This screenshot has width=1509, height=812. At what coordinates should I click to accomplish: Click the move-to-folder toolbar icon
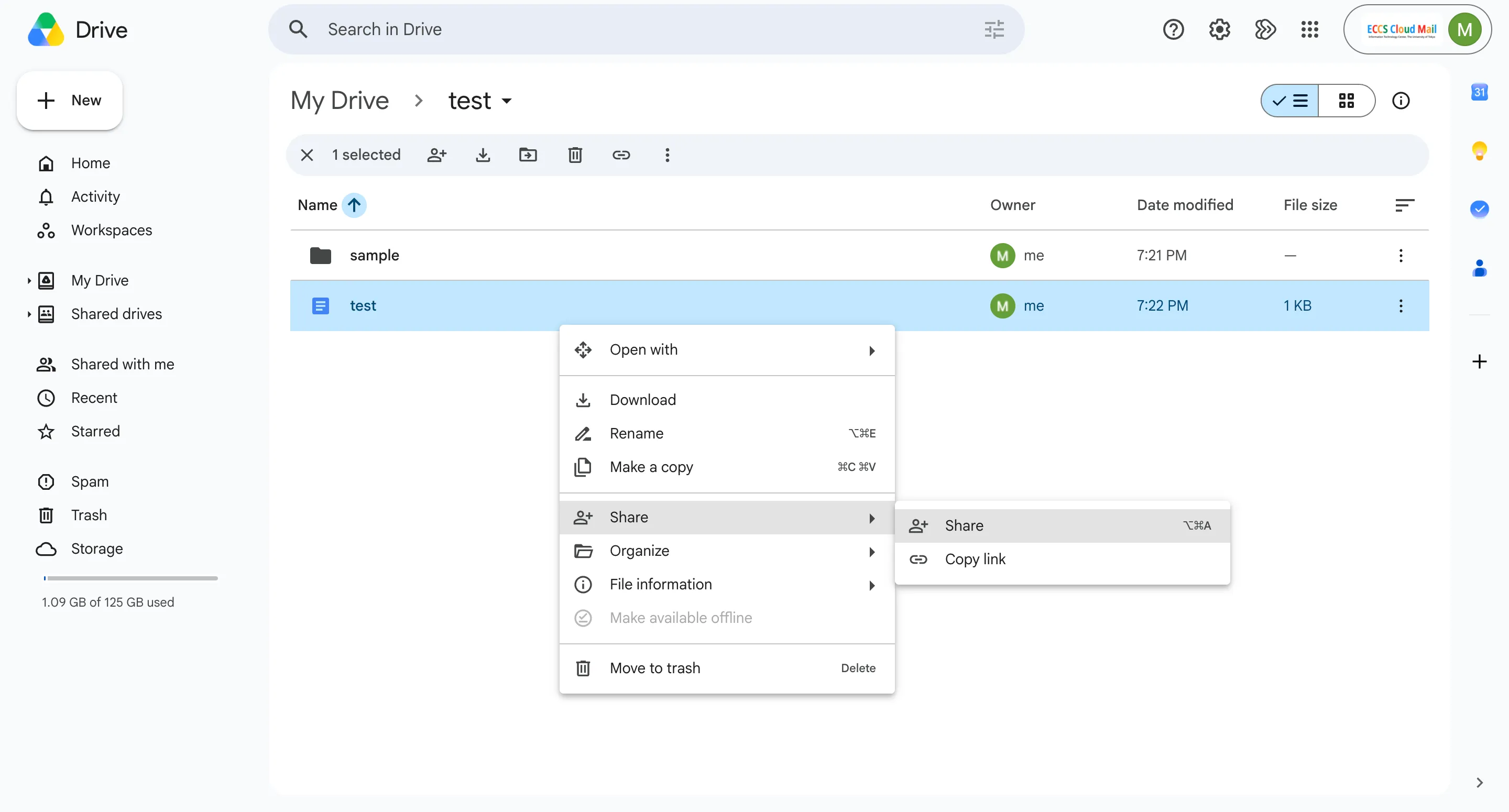coord(528,155)
